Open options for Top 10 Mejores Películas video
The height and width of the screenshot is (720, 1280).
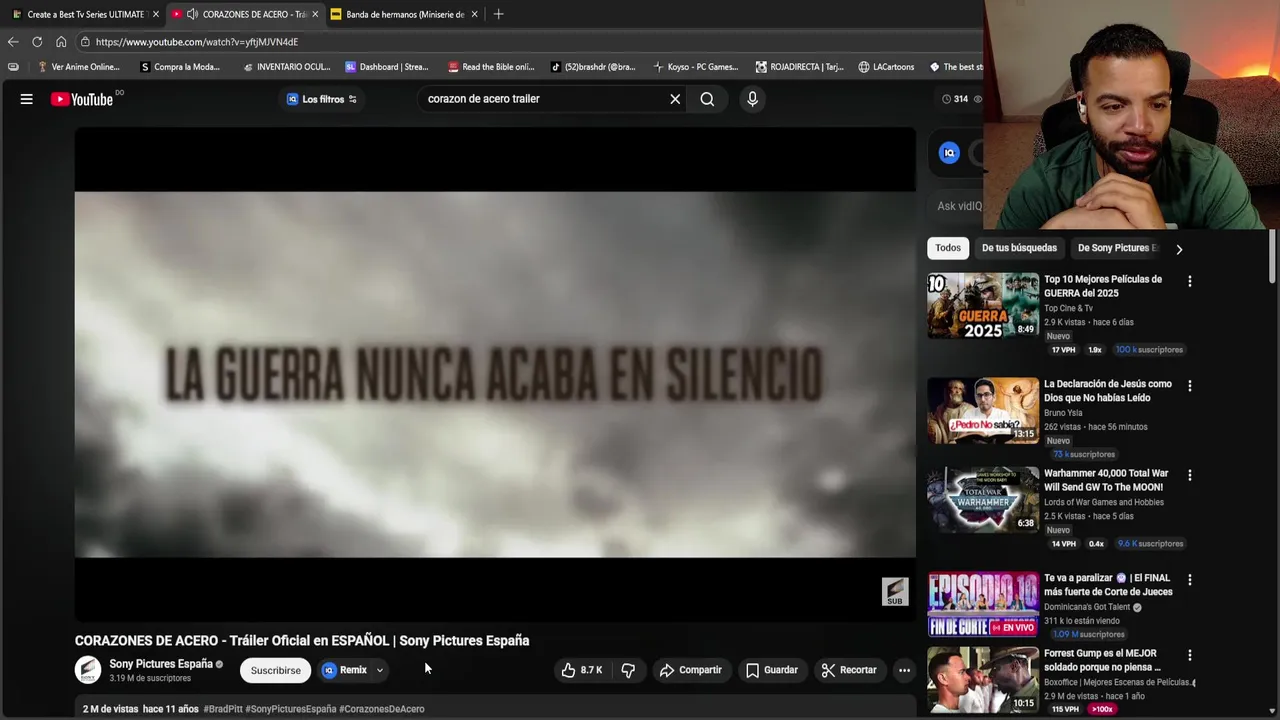(1189, 282)
